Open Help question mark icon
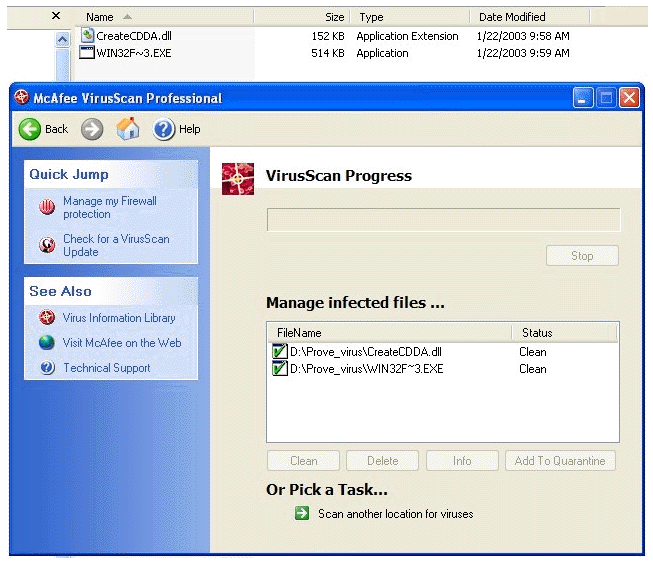 (164, 129)
